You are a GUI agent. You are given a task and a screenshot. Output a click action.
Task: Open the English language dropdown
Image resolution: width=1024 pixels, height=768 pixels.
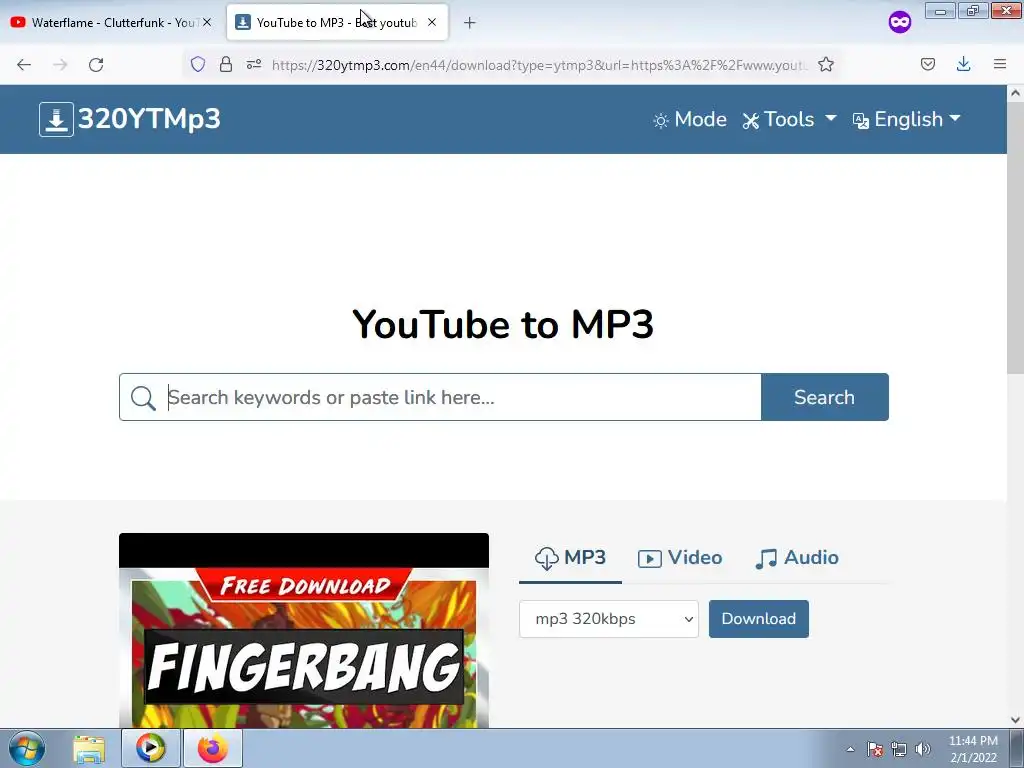906,120
